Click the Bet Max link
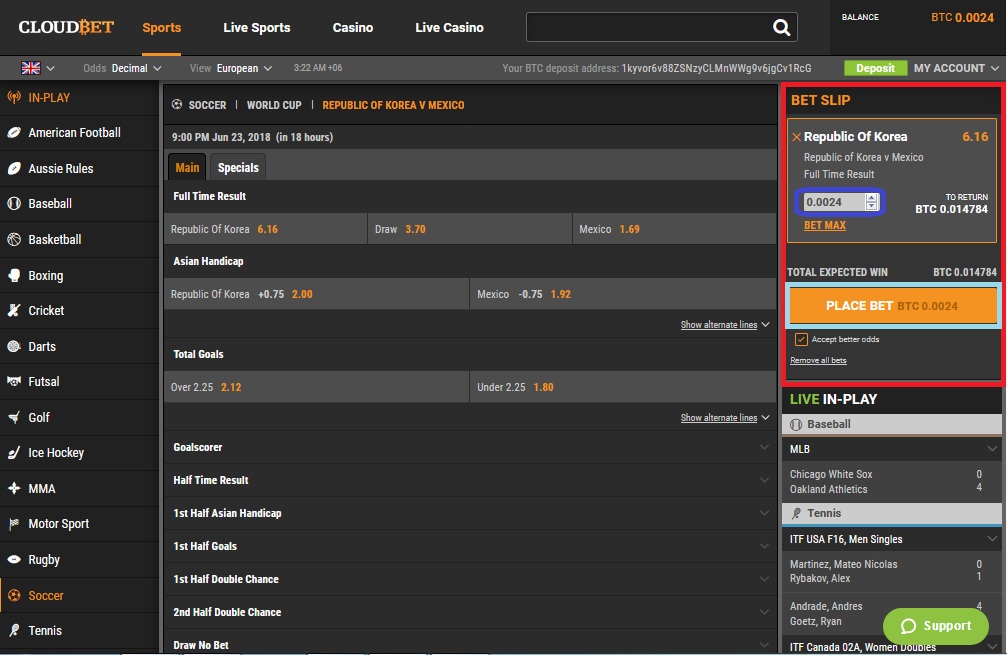Image resolution: width=1007 pixels, height=655 pixels. 825,225
